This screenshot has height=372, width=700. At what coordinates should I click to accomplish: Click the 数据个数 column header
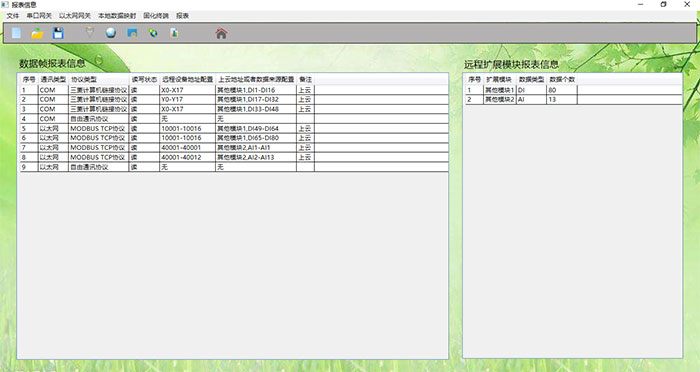562,79
